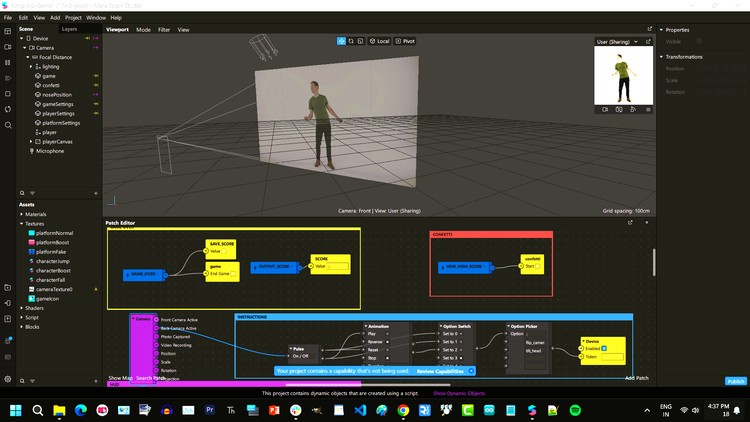Toggle Local coordinate mode in the viewport
The image size is (750, 422).
point(379,41)
